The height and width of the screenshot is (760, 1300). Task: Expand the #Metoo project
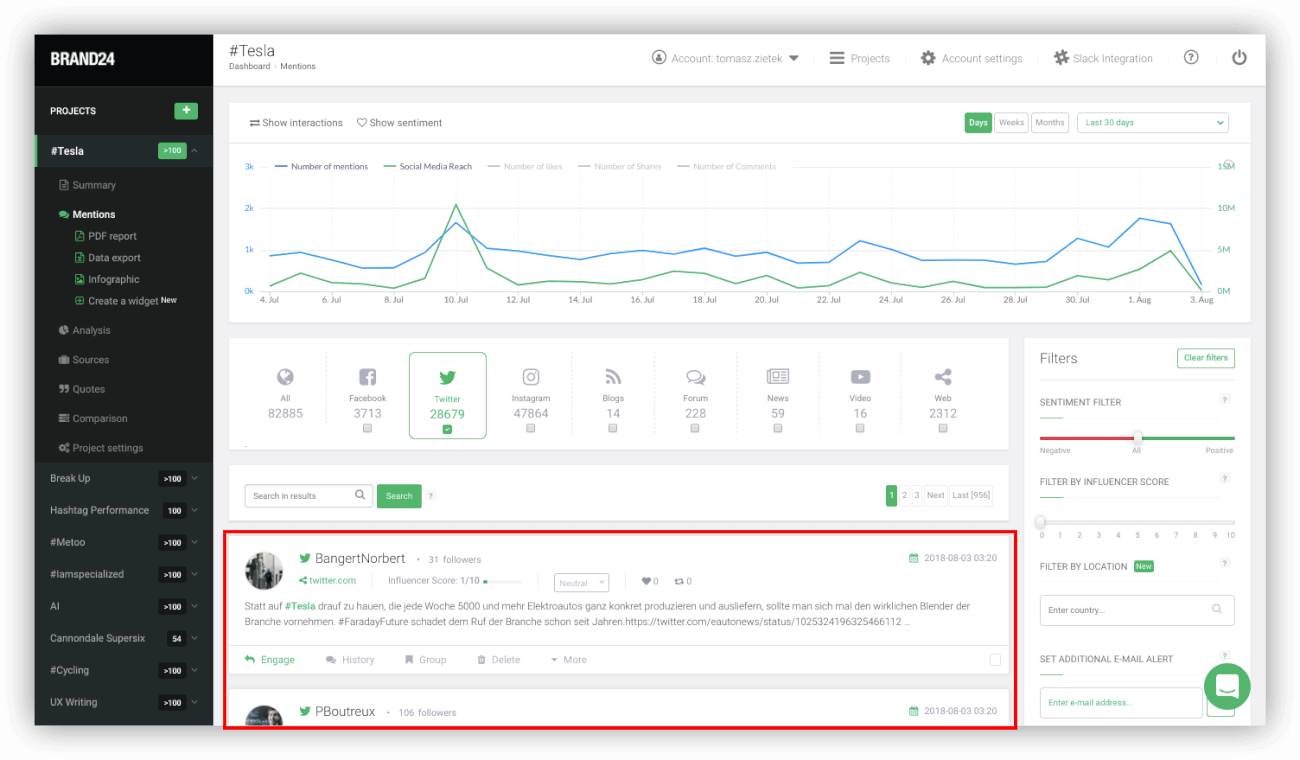pyautogui.click(x=194, y=542)
